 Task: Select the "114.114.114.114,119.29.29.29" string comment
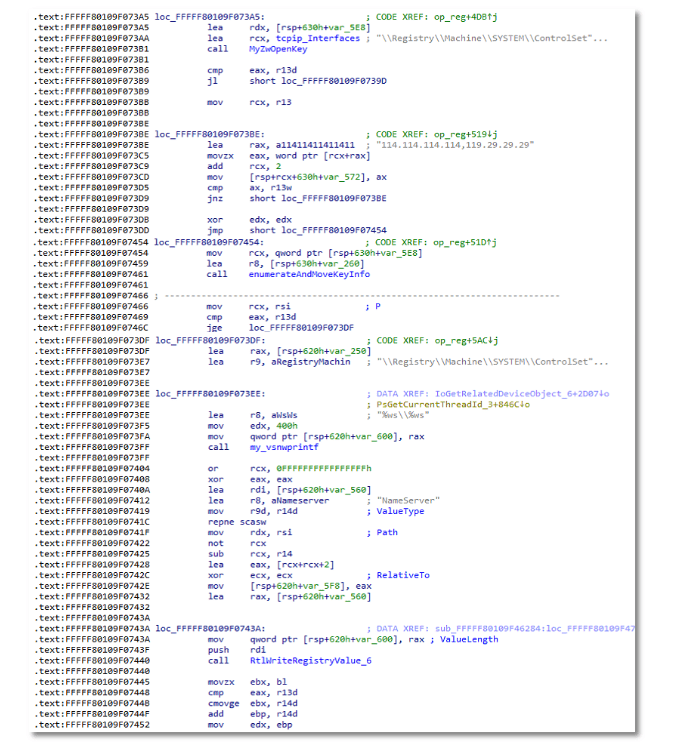point(455,145)
